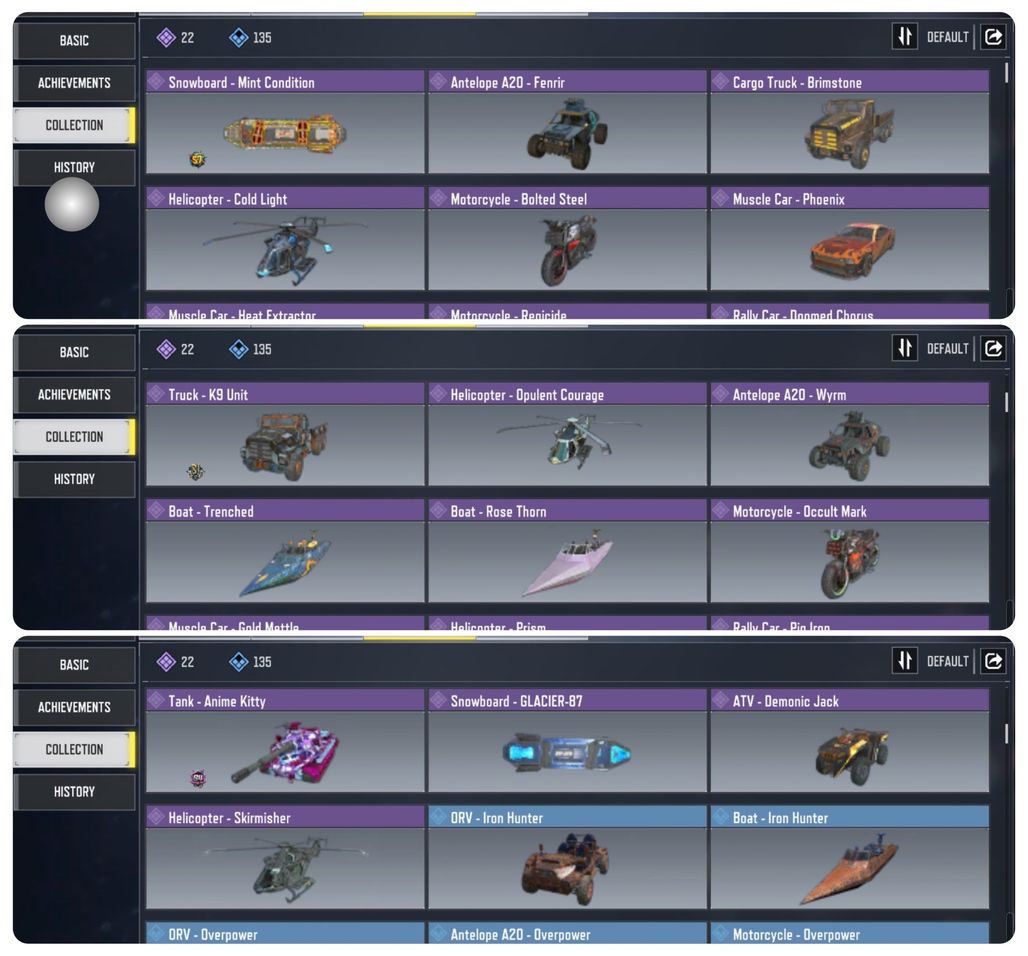Select Muscle Car - Phoenix skin card

pyautogui.click(x=850, y=239)
